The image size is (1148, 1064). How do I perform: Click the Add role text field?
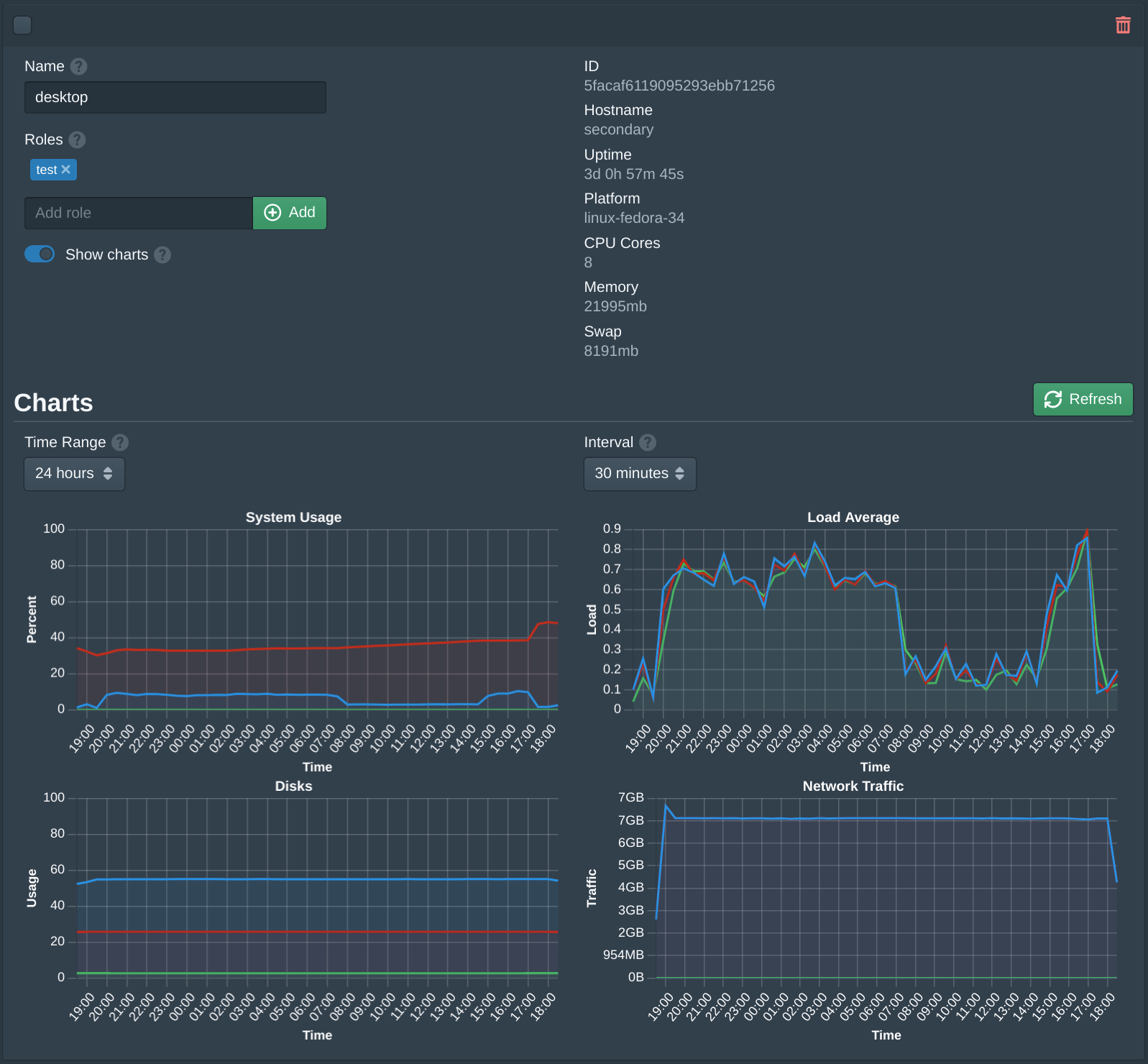[139, 213]
